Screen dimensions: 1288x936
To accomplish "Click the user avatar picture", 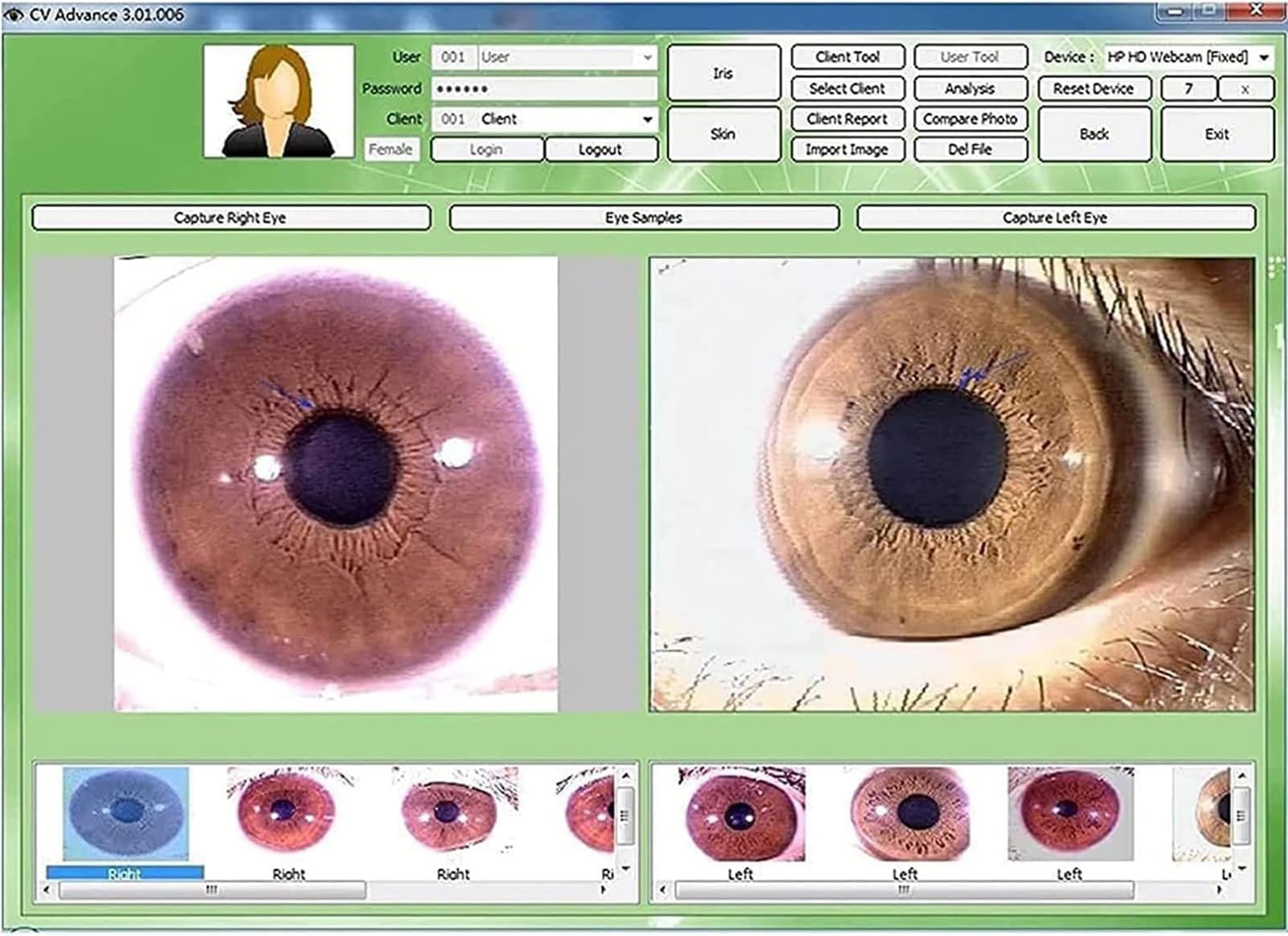I will pos(278,101).
